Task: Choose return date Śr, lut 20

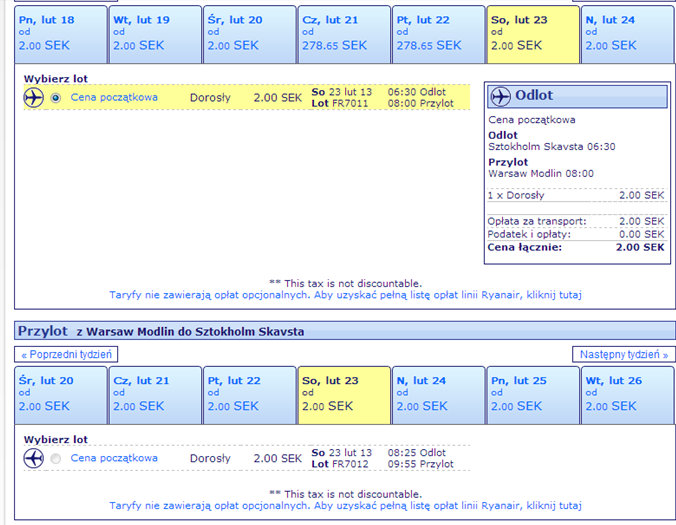Action: coord(61,395)
